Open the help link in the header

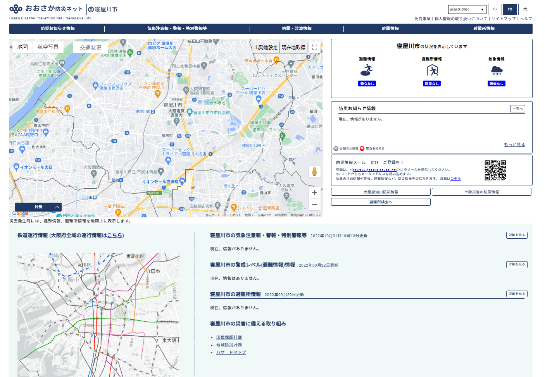526,19
